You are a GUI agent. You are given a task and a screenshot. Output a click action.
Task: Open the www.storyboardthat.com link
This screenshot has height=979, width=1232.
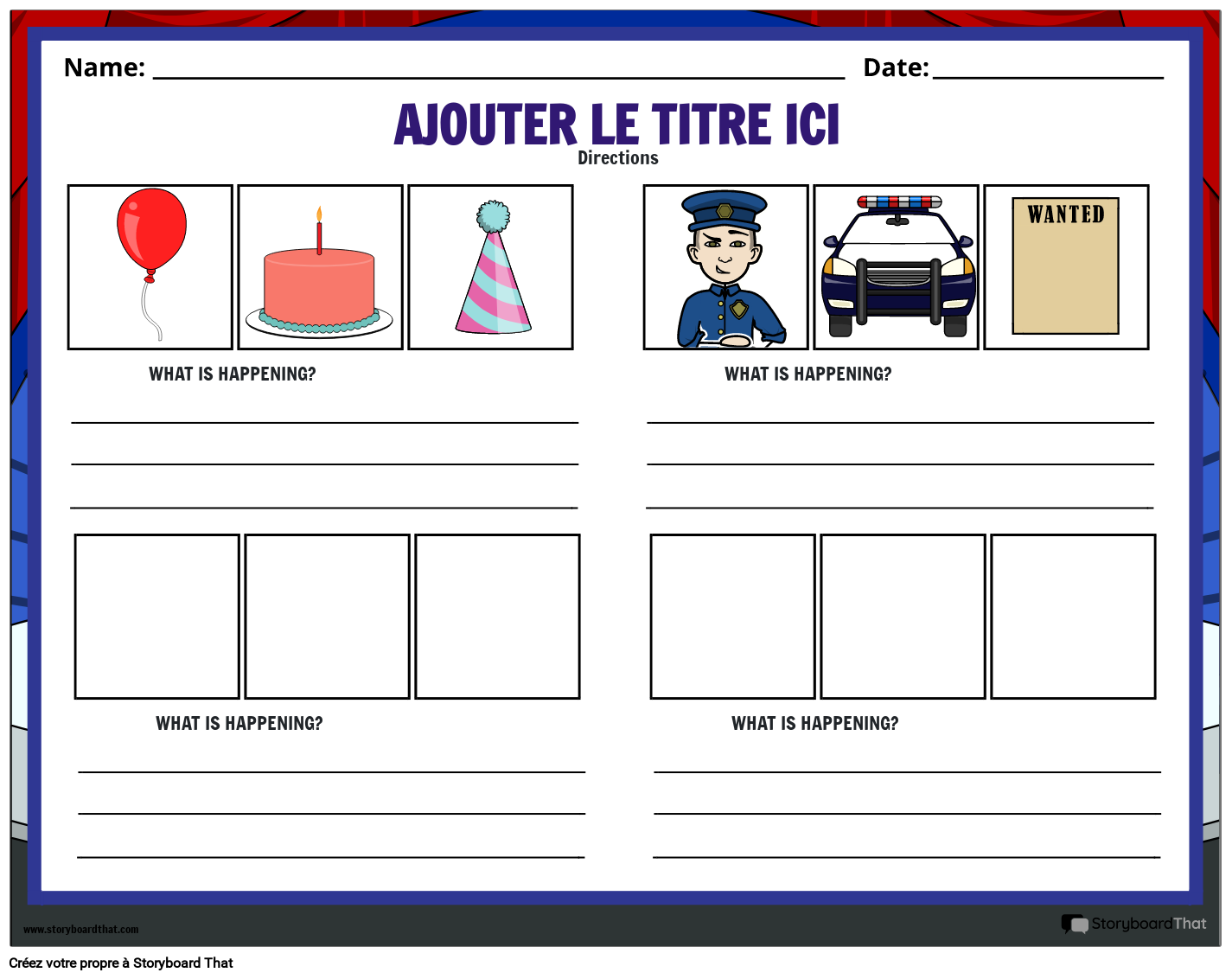(81, 930)
